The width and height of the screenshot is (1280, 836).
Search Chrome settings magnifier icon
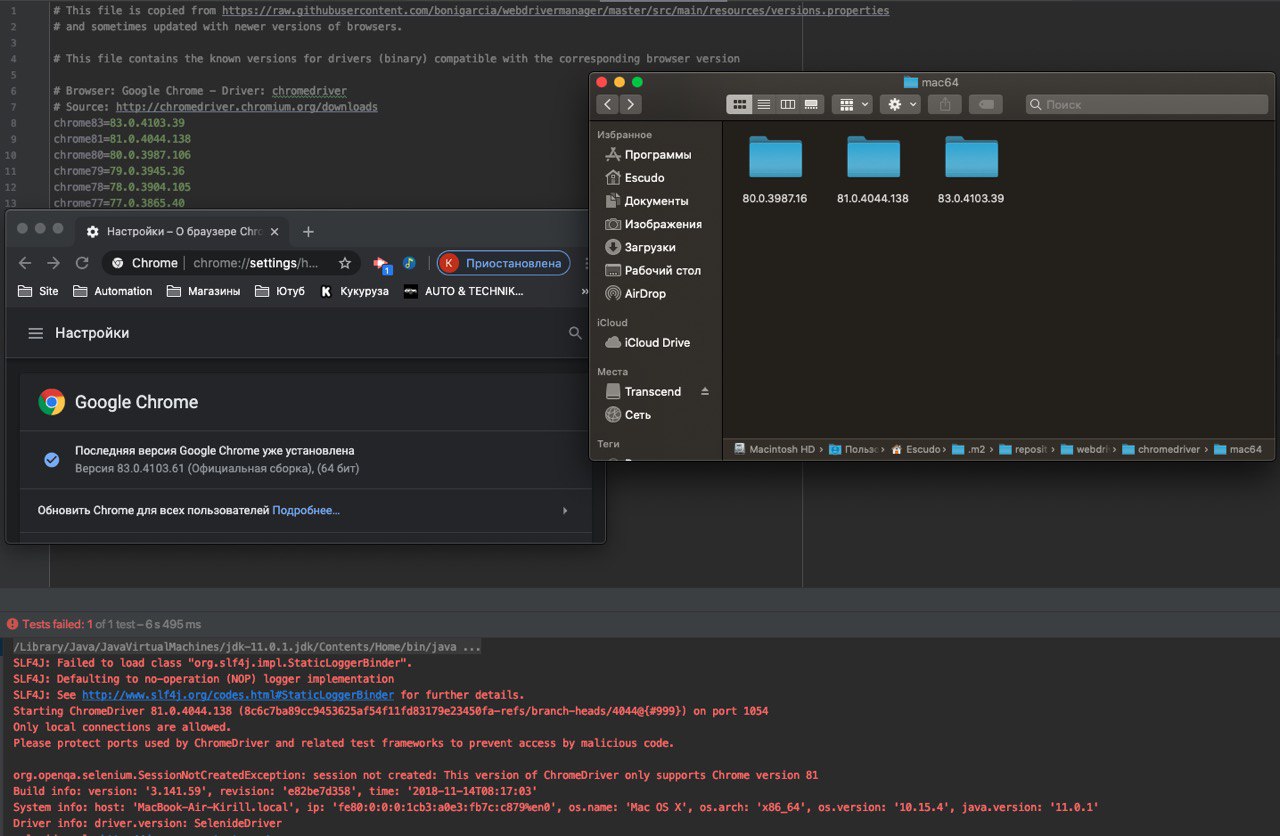(575, 333)
